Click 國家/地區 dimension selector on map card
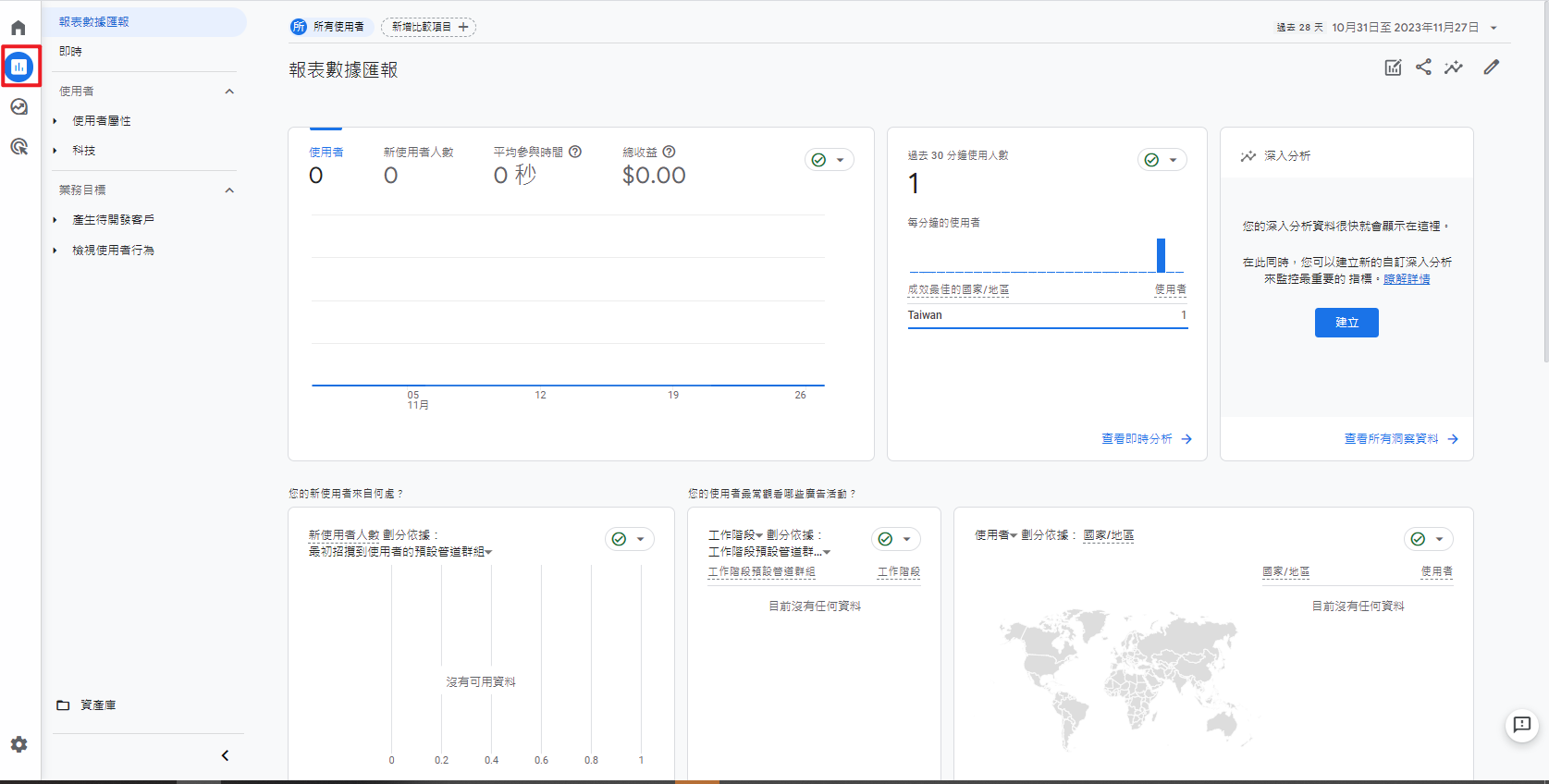Image resolution: width=1549 pixels, height=784 pixels. pyautogui.click(x=1108, y=535)
